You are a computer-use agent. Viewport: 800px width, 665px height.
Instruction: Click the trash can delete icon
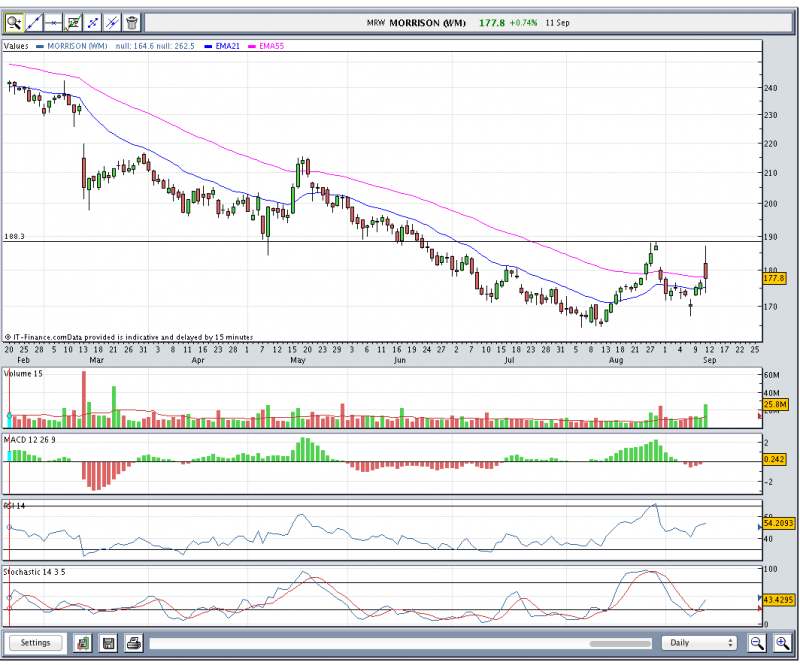pyautogui.click(x=132, y=21)
